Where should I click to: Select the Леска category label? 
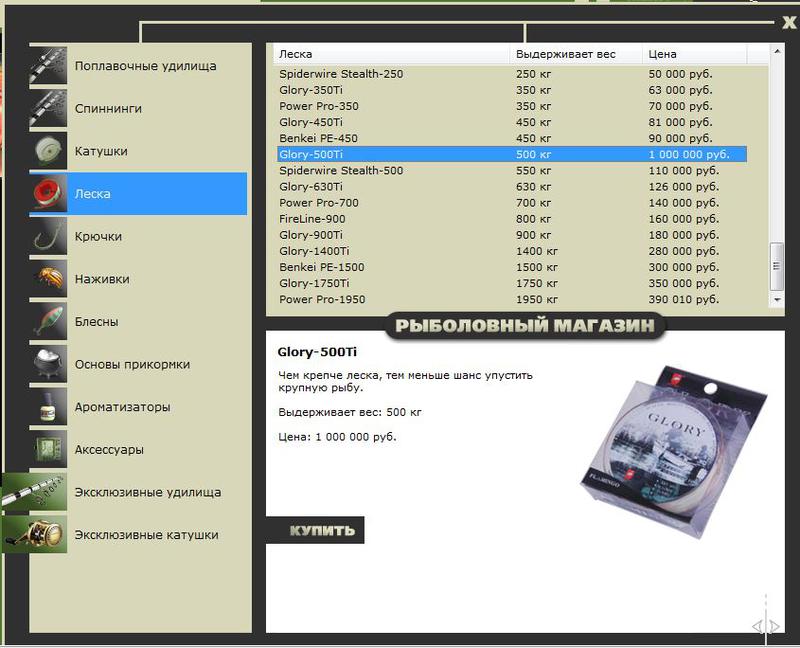click(x=92, y=194)
